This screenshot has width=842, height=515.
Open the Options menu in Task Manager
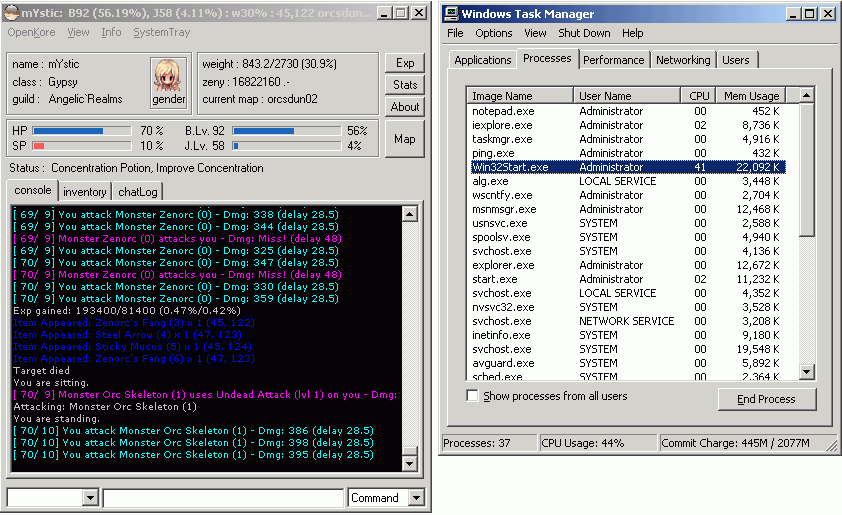tap(493, 33)
